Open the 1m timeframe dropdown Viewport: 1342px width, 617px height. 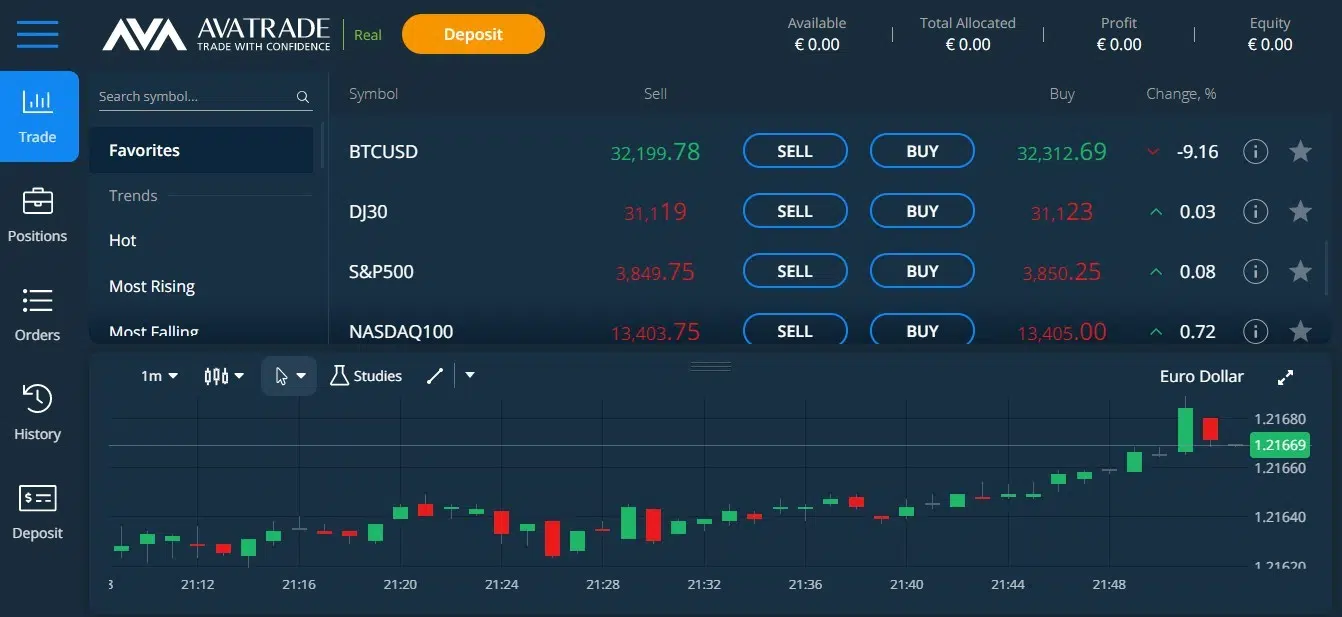click(159, 376)
